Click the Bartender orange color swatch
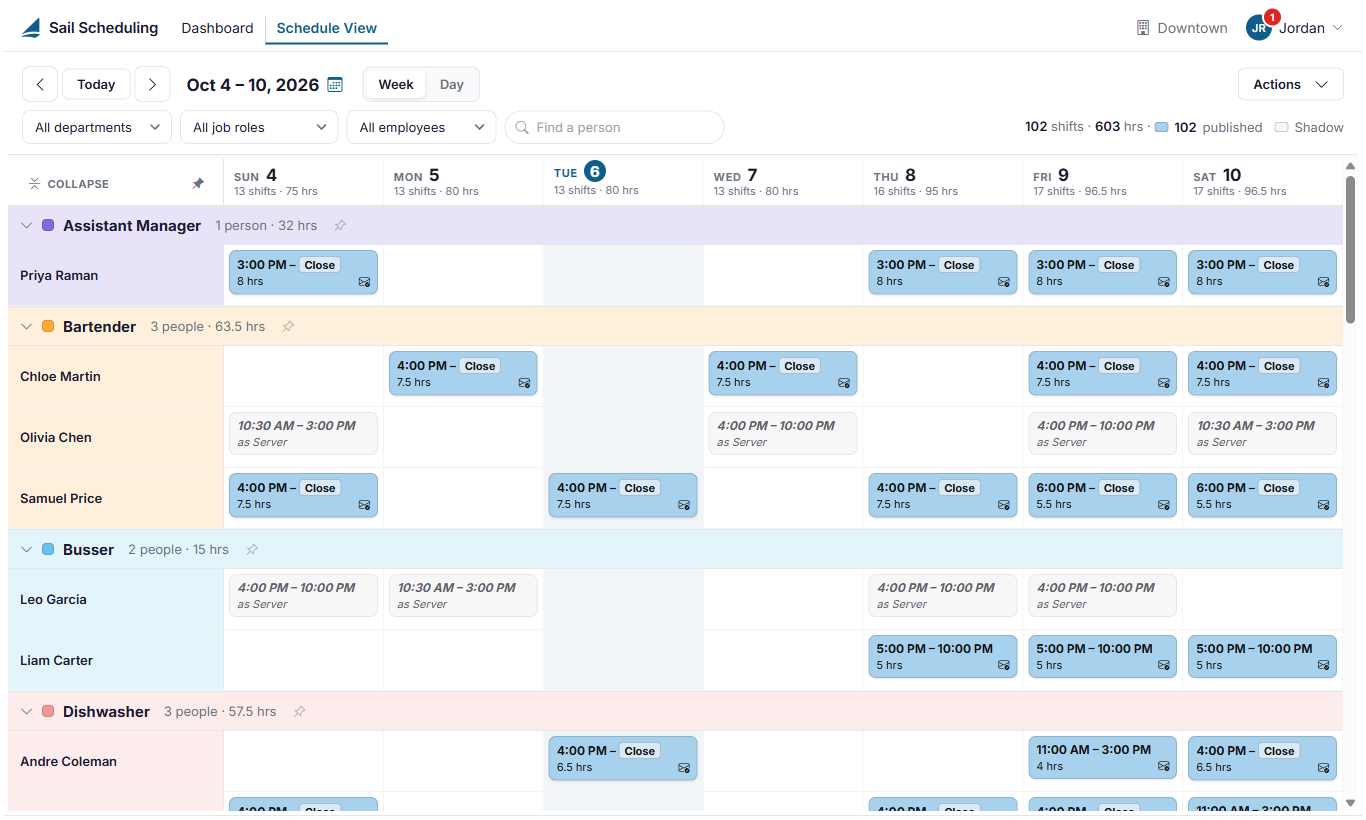The width and height of the screenshot is (1366, 820). (48, 327)
